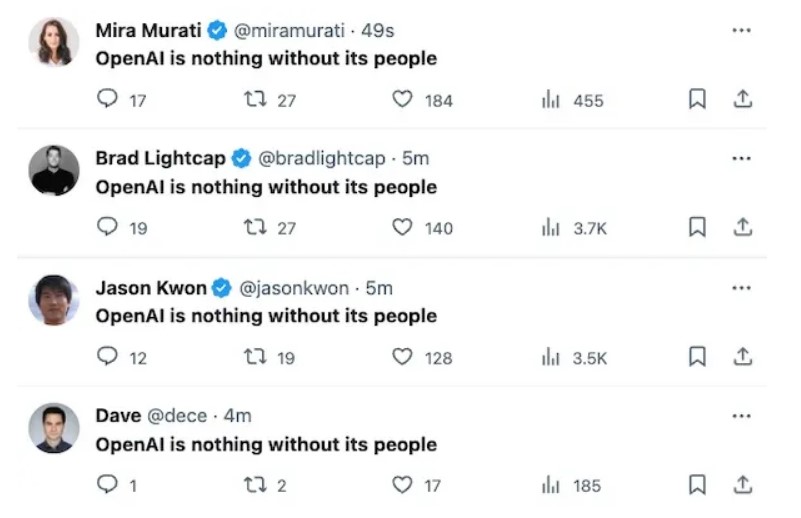This screenshot has height=518, width=801.
Task: Open more options on Mira Murati's tweet
Action: pyautogui.click(x=741, y=31)
